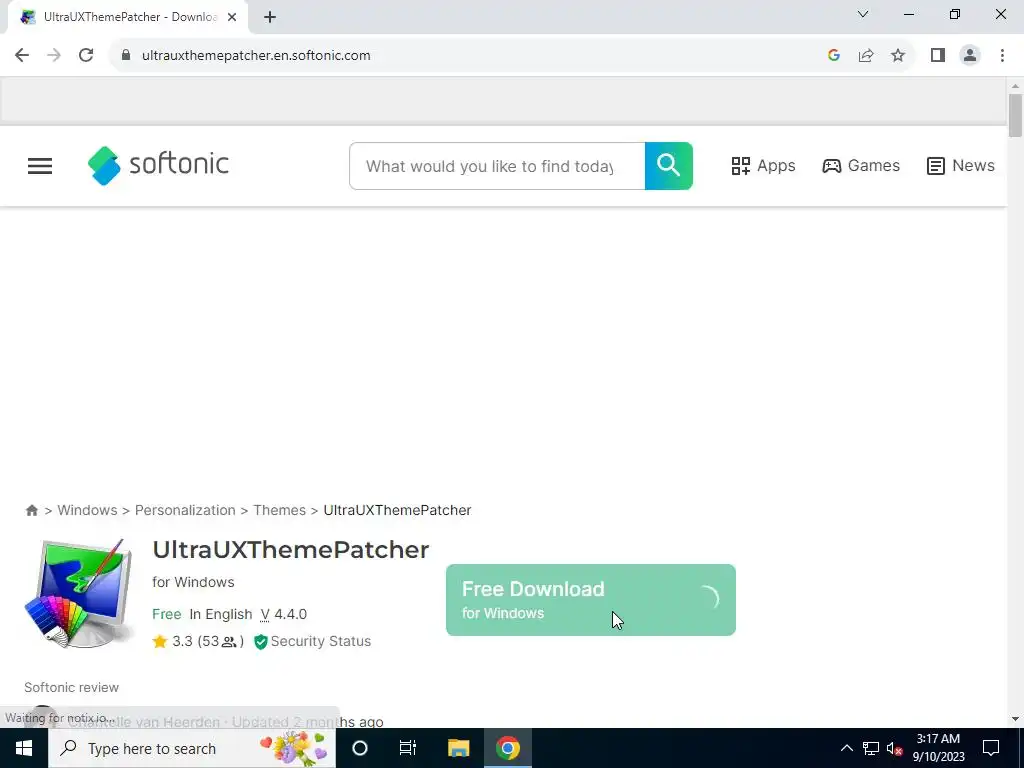The width and height of the screenshot is (1024, 768).
Task: Close the UltraUXThemePatcher tab
Action: (x=232, y=17)
